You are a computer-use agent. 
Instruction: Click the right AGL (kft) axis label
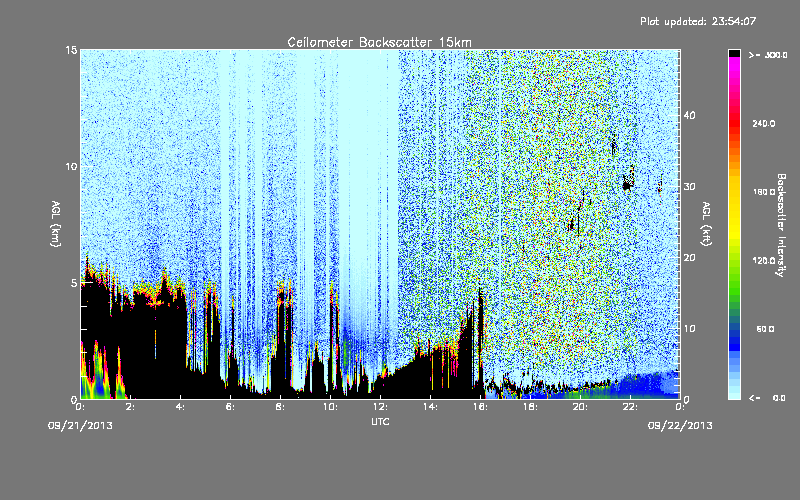[x=707, y=224]
